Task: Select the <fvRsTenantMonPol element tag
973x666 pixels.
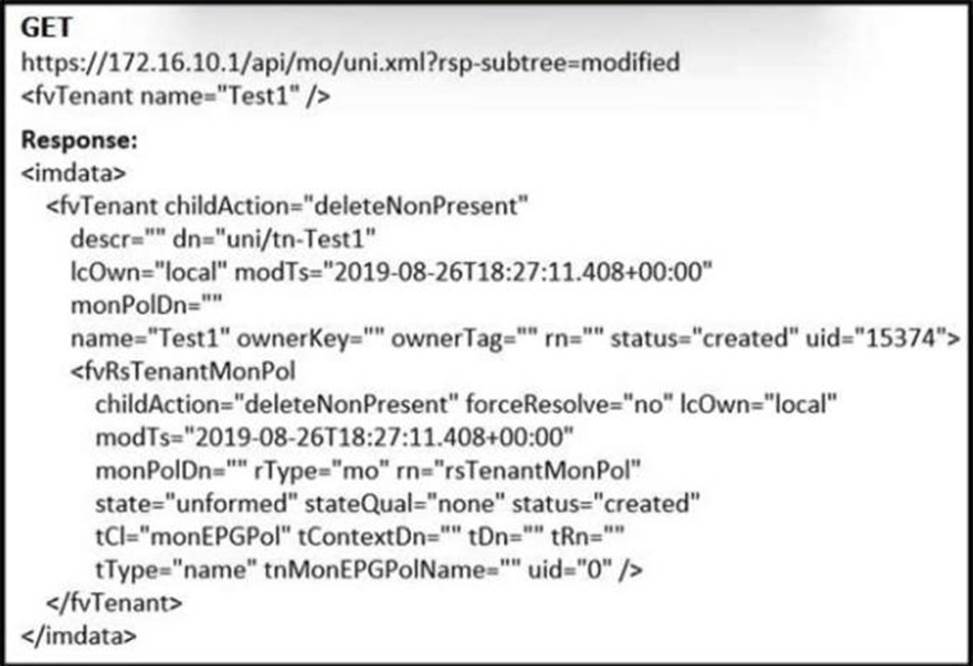Action: 183,371
